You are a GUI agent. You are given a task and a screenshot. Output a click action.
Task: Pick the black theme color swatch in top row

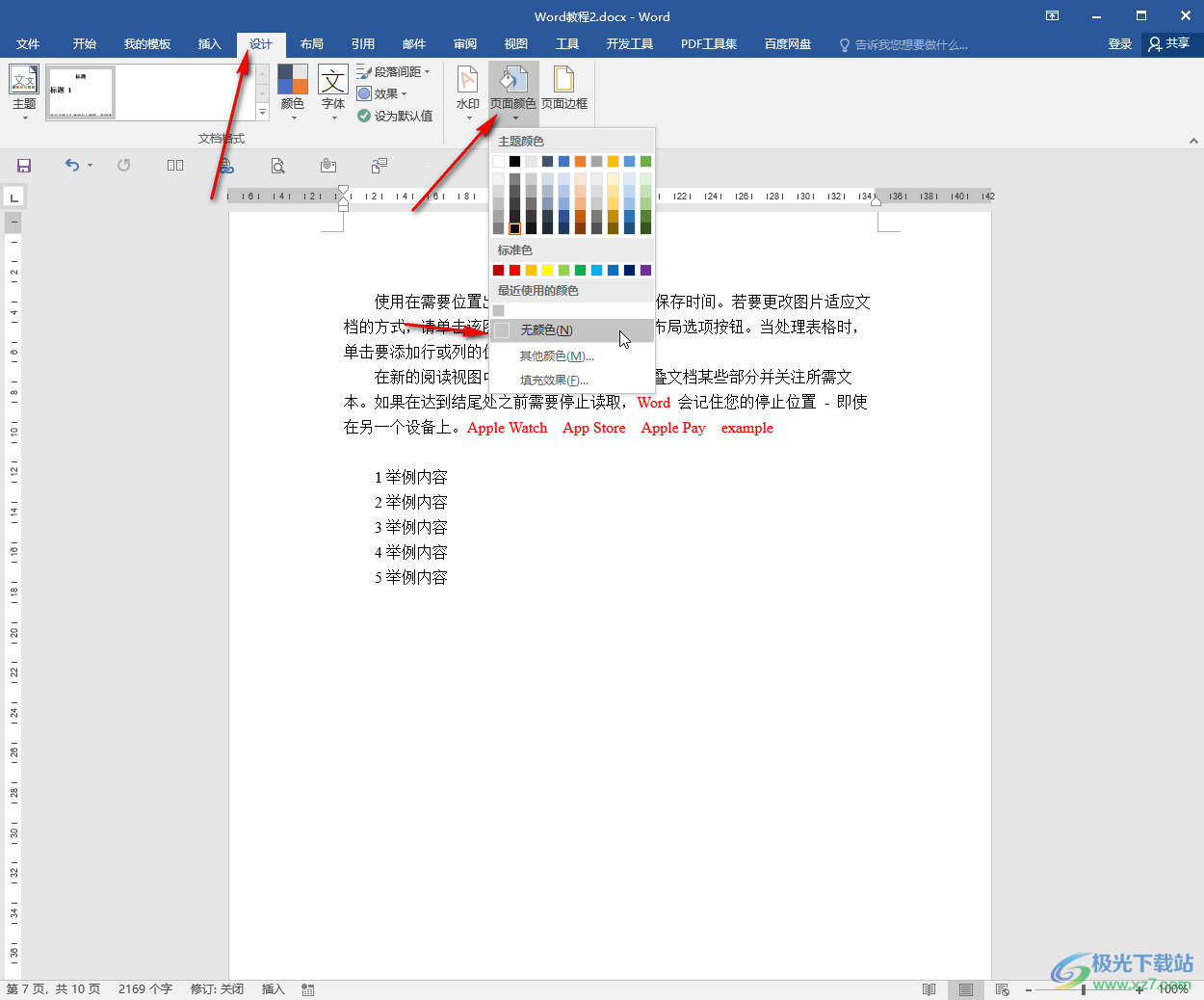pos(514,161)
